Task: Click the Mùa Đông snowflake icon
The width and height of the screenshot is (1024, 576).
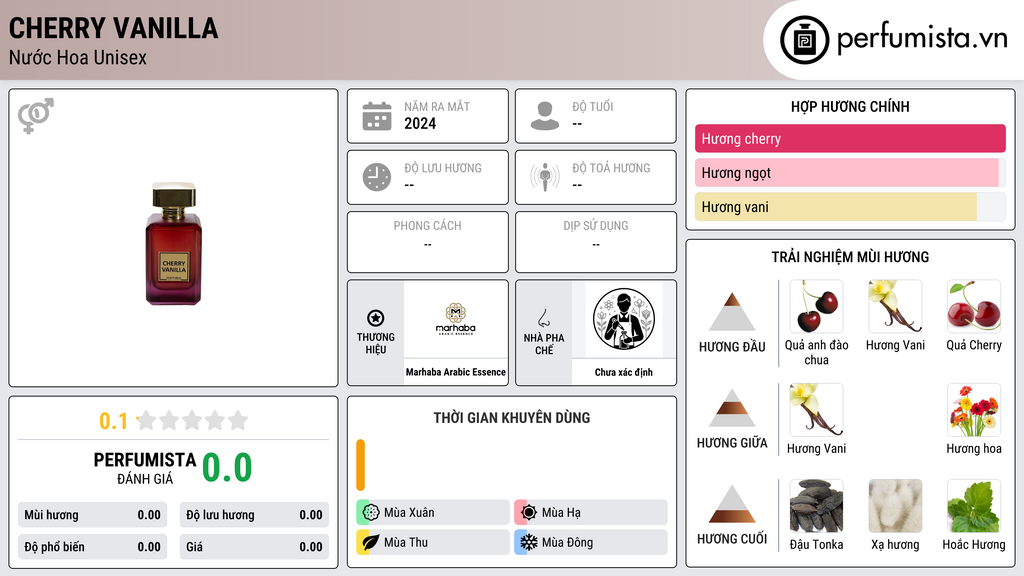Action: (529, 542)
